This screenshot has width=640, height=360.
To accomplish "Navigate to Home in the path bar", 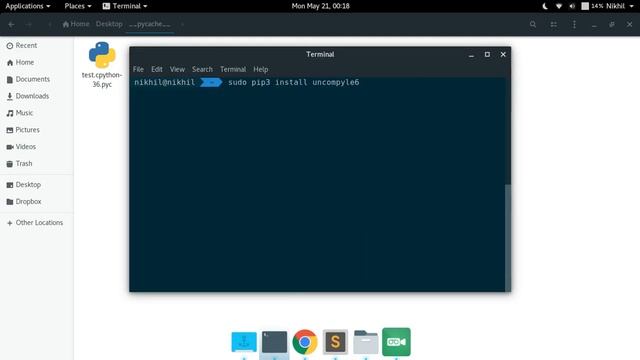I will click(x=76, y=24).
